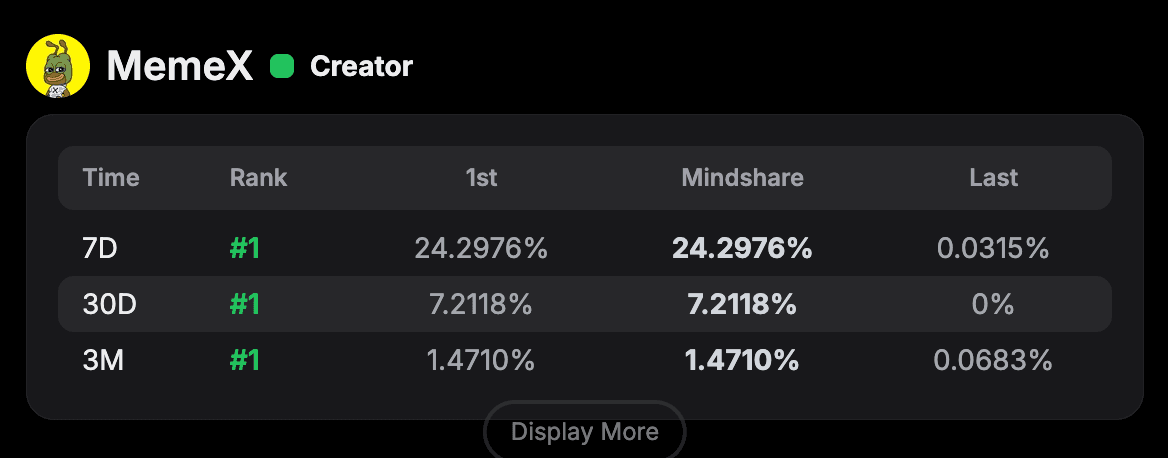Click the bold 7.2118% mindshare value
This screenshot has height=458, width=1168.
pyautogui.click(x=742, y=304)
